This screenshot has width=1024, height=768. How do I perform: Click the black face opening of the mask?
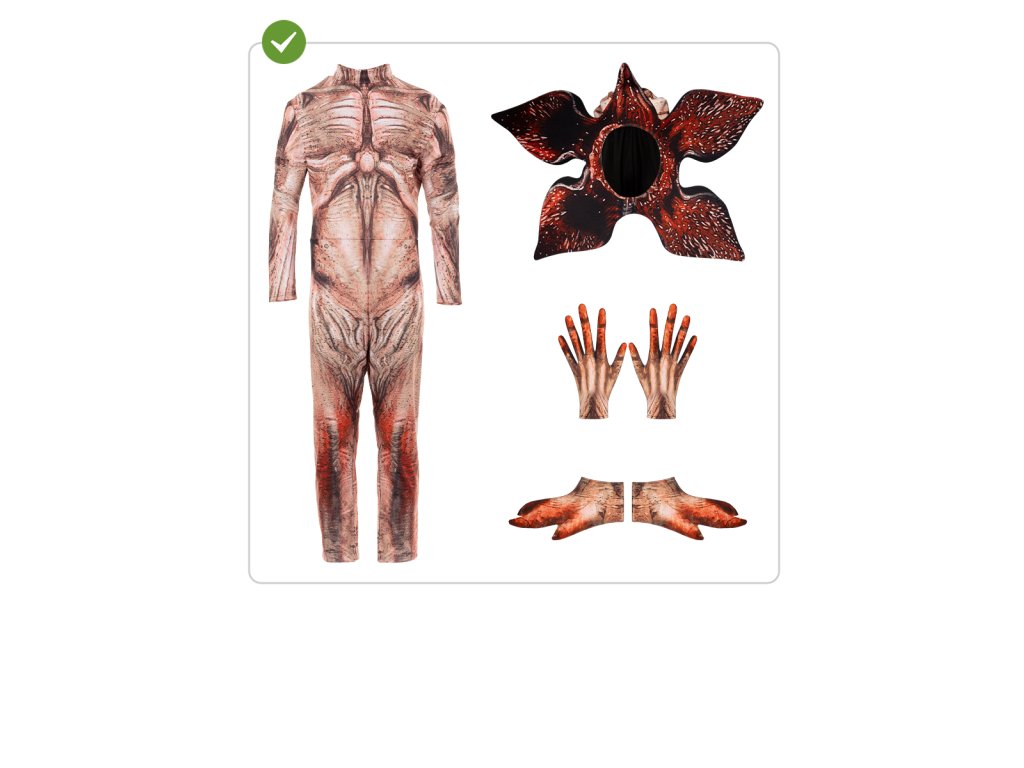pos(626,159)
